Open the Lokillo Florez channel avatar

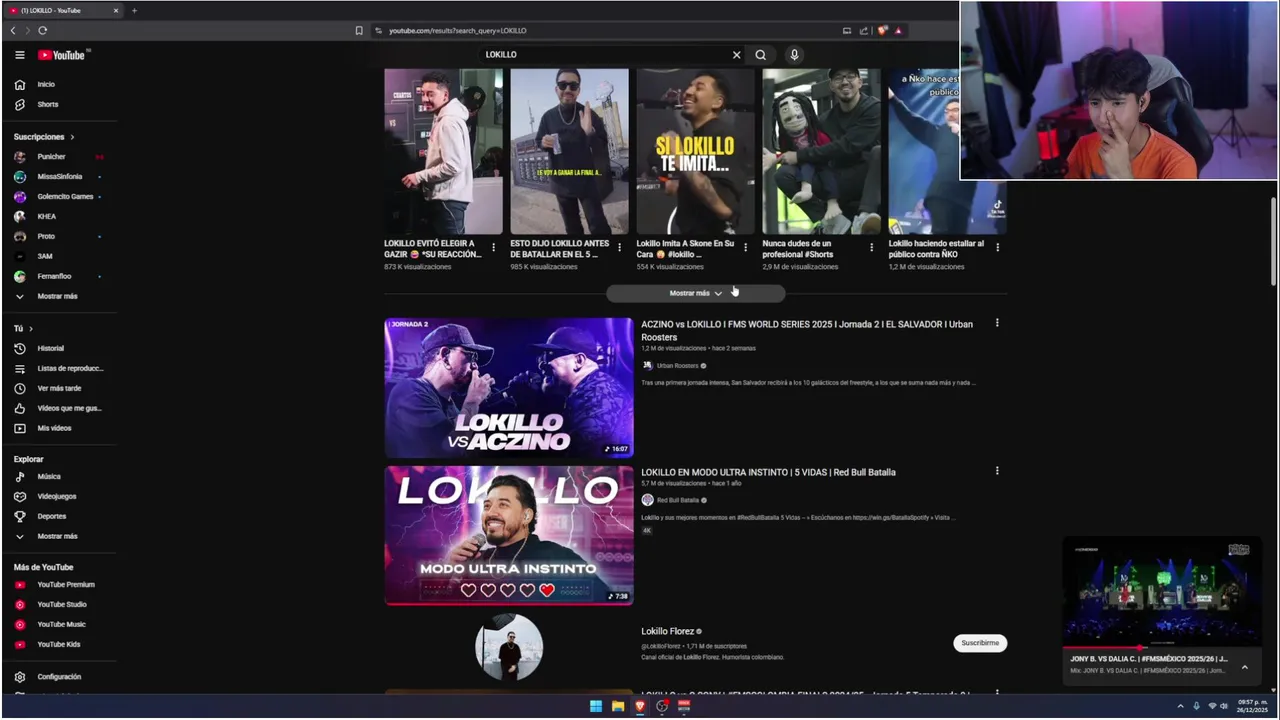(x=509, y=647)
